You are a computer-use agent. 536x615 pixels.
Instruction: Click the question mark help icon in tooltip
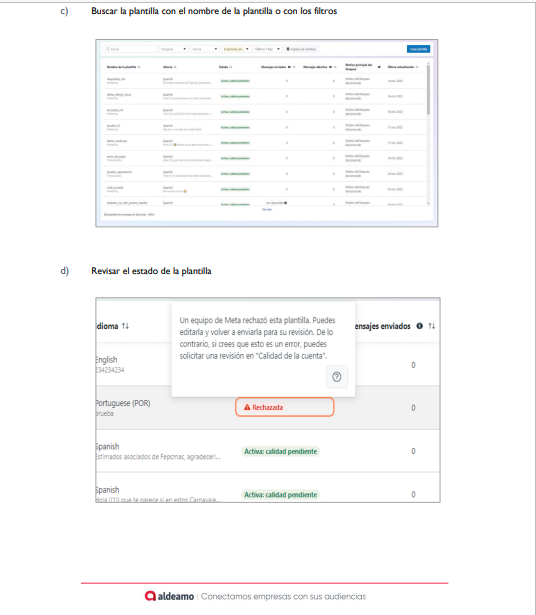pos(337,377)
